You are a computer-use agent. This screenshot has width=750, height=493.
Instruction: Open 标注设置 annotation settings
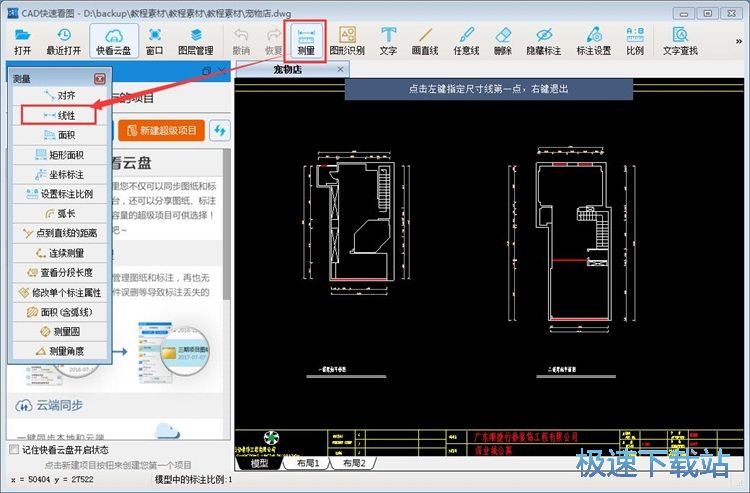593,39
